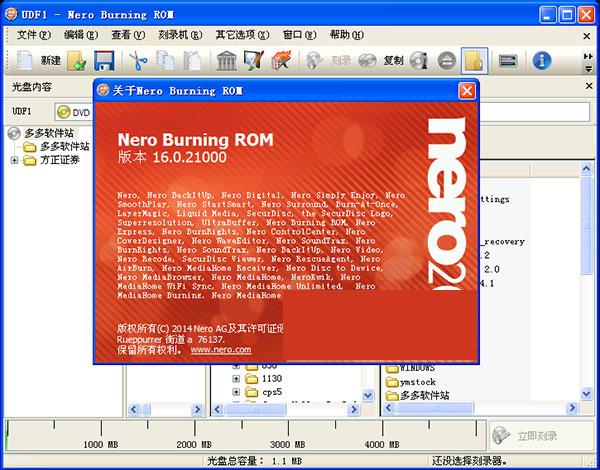
Task: Click the disabled 立即刻录 burn button
Action: coord(541,436)
